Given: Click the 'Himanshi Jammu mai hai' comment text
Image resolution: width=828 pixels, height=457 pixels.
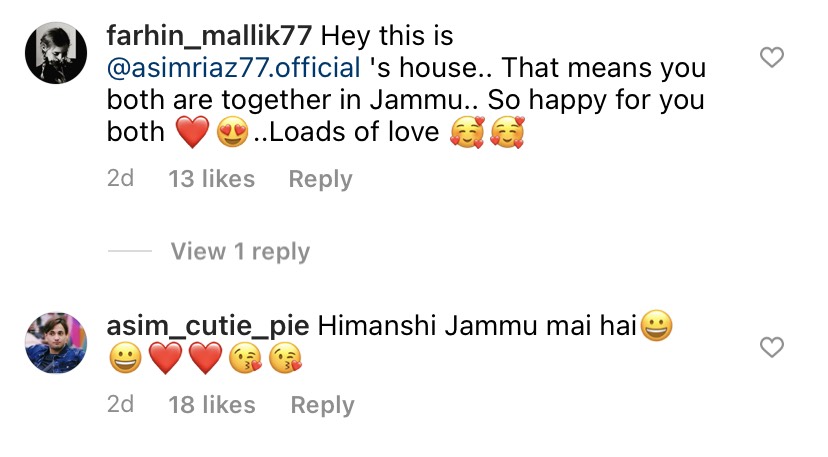Looking at the screenshot, I should coord(477,326).
